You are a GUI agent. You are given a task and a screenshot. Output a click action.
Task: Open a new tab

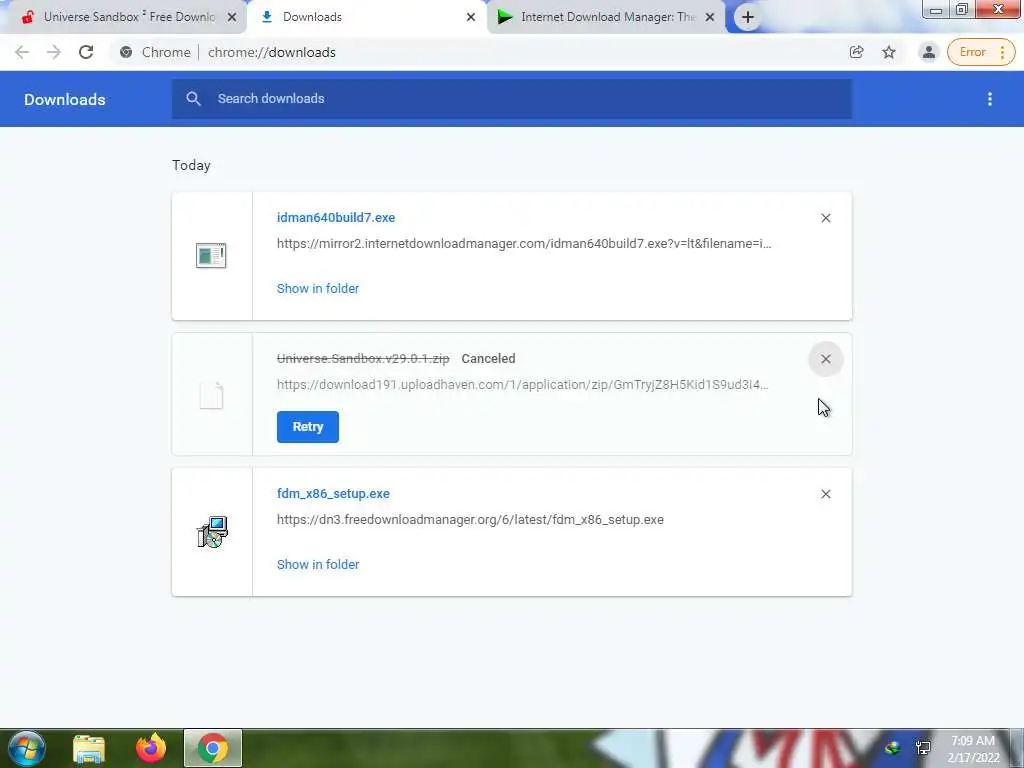[x=748, y=18]
